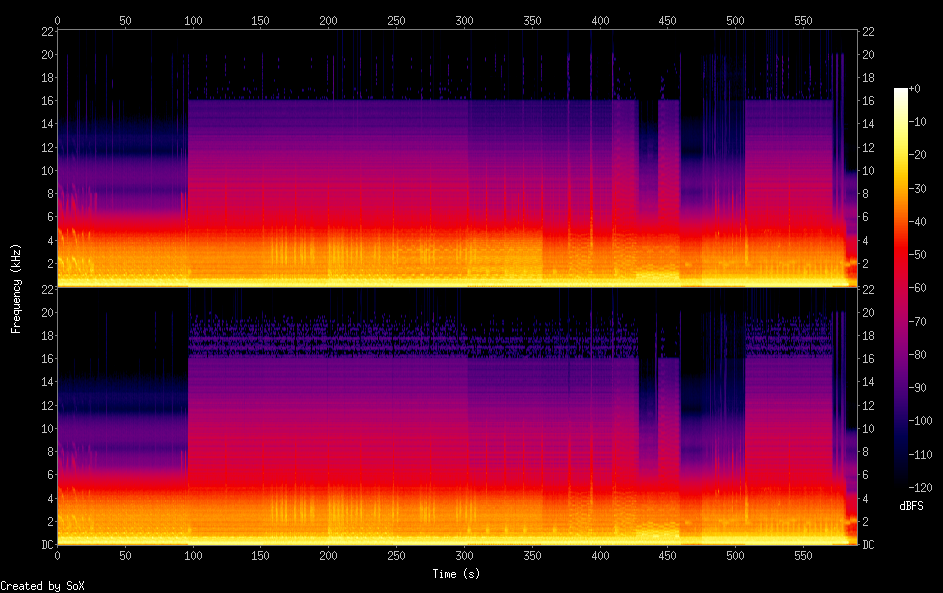The width and height of the screenshot is (943, 593).
Task: Click 10 kHz label left of lower channel
Action: tap(45, 428)
